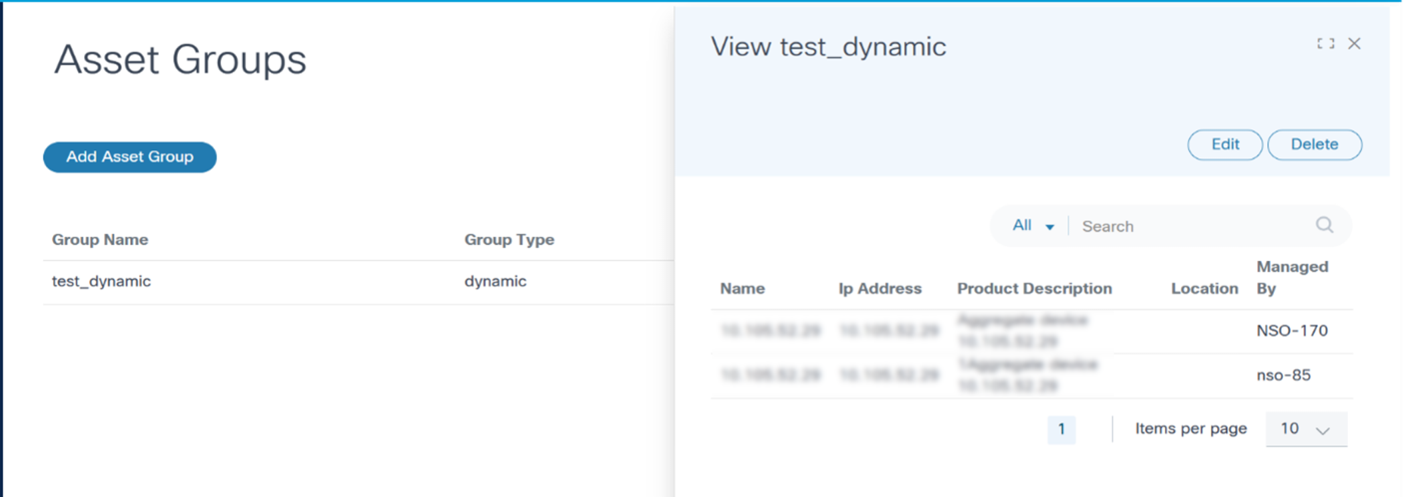
Task: Click the search magnifier icon
Action: pos(1325,225)
